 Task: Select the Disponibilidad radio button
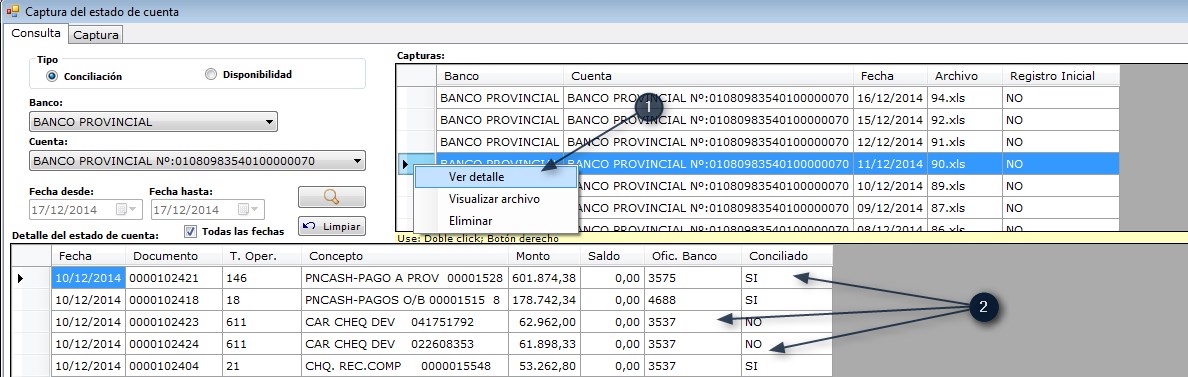click(211, 74)
